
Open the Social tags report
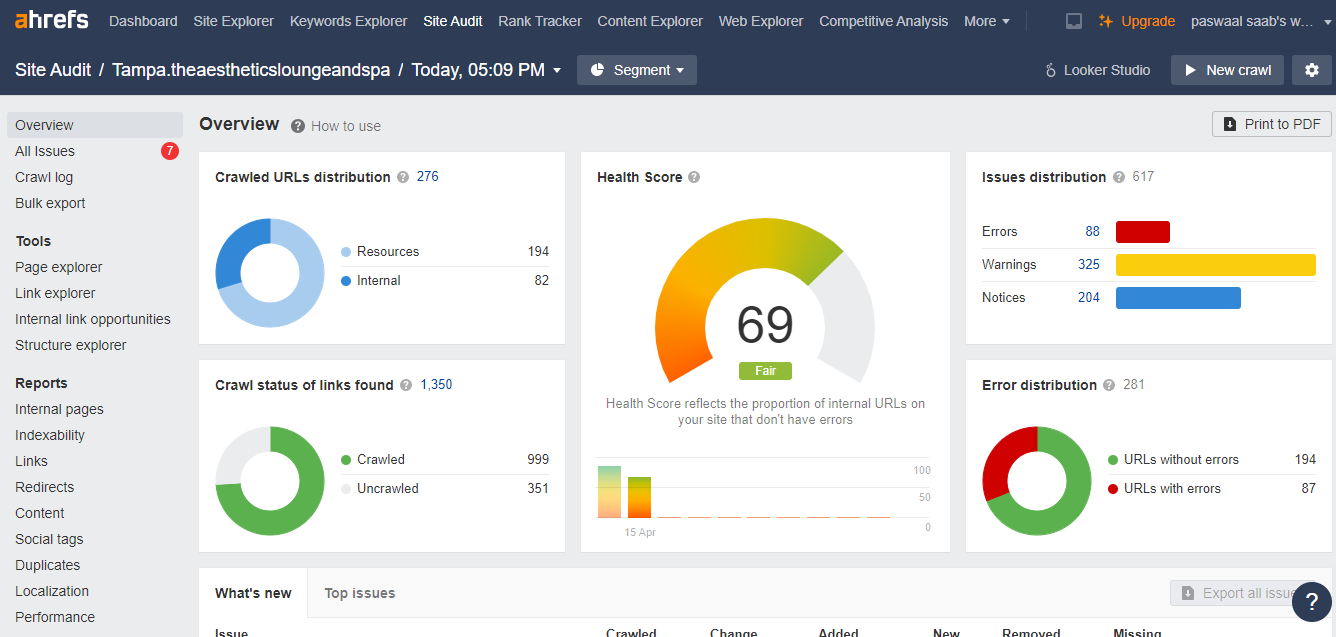click(49, 539)
